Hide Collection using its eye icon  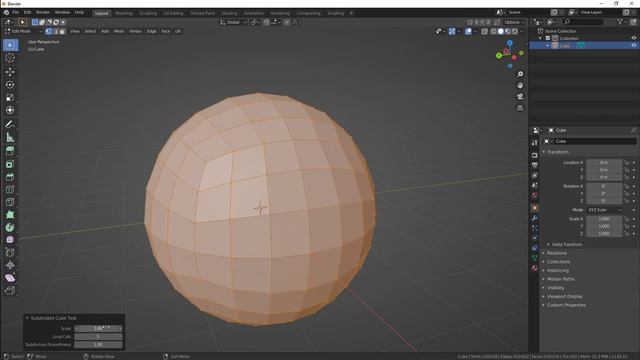(x=633, y=38)
